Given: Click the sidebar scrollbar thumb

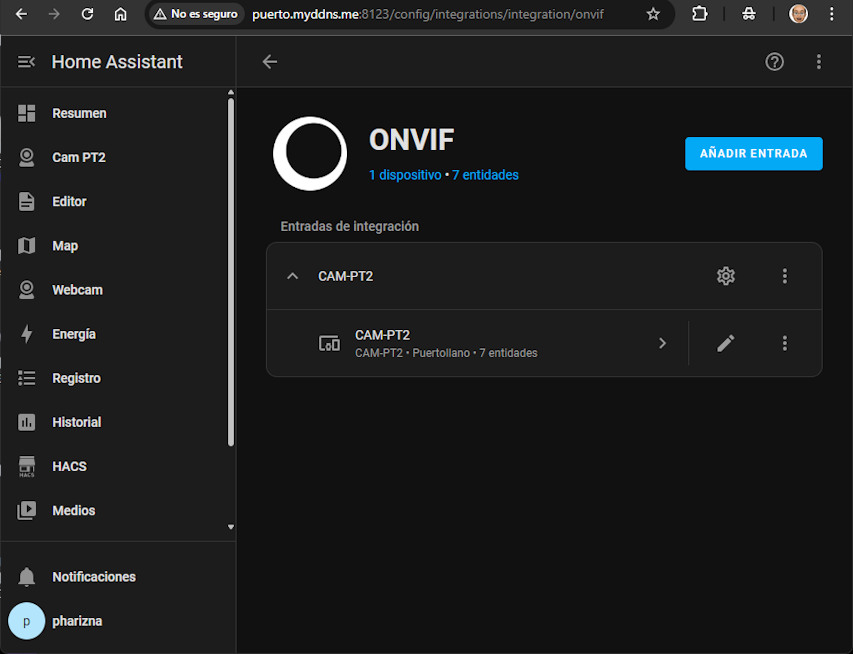Looking at the screenshot, I should (231, 272).
